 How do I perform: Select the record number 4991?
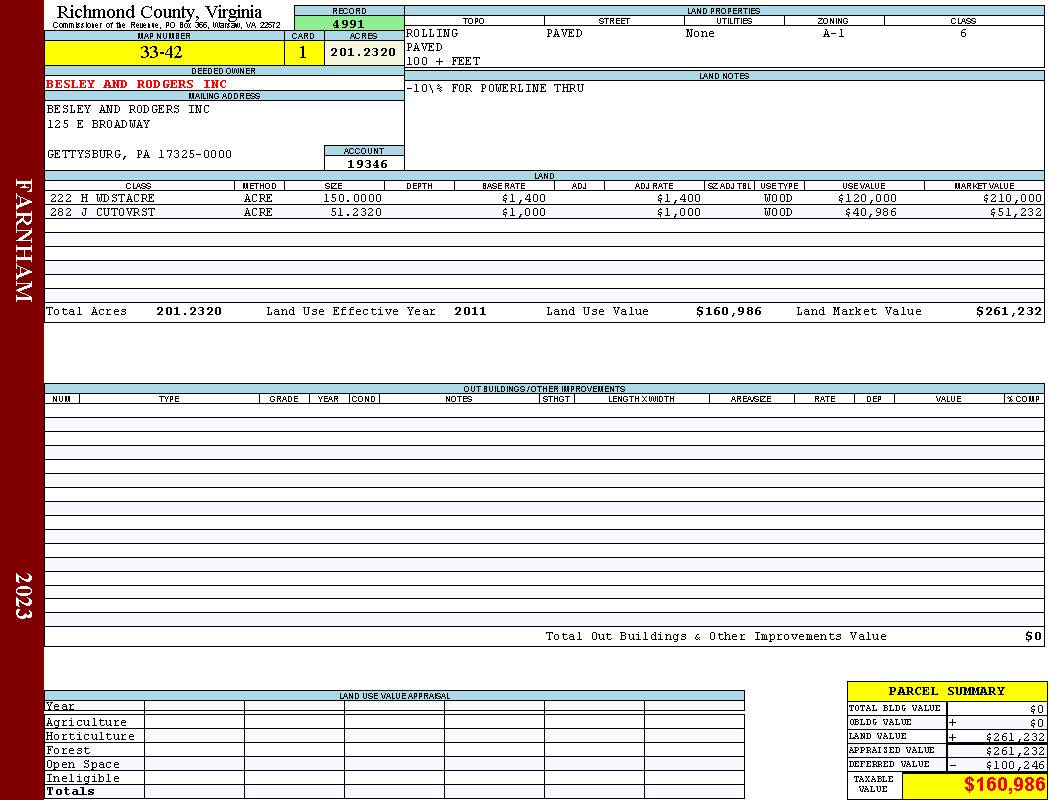[x=349, y=24]
